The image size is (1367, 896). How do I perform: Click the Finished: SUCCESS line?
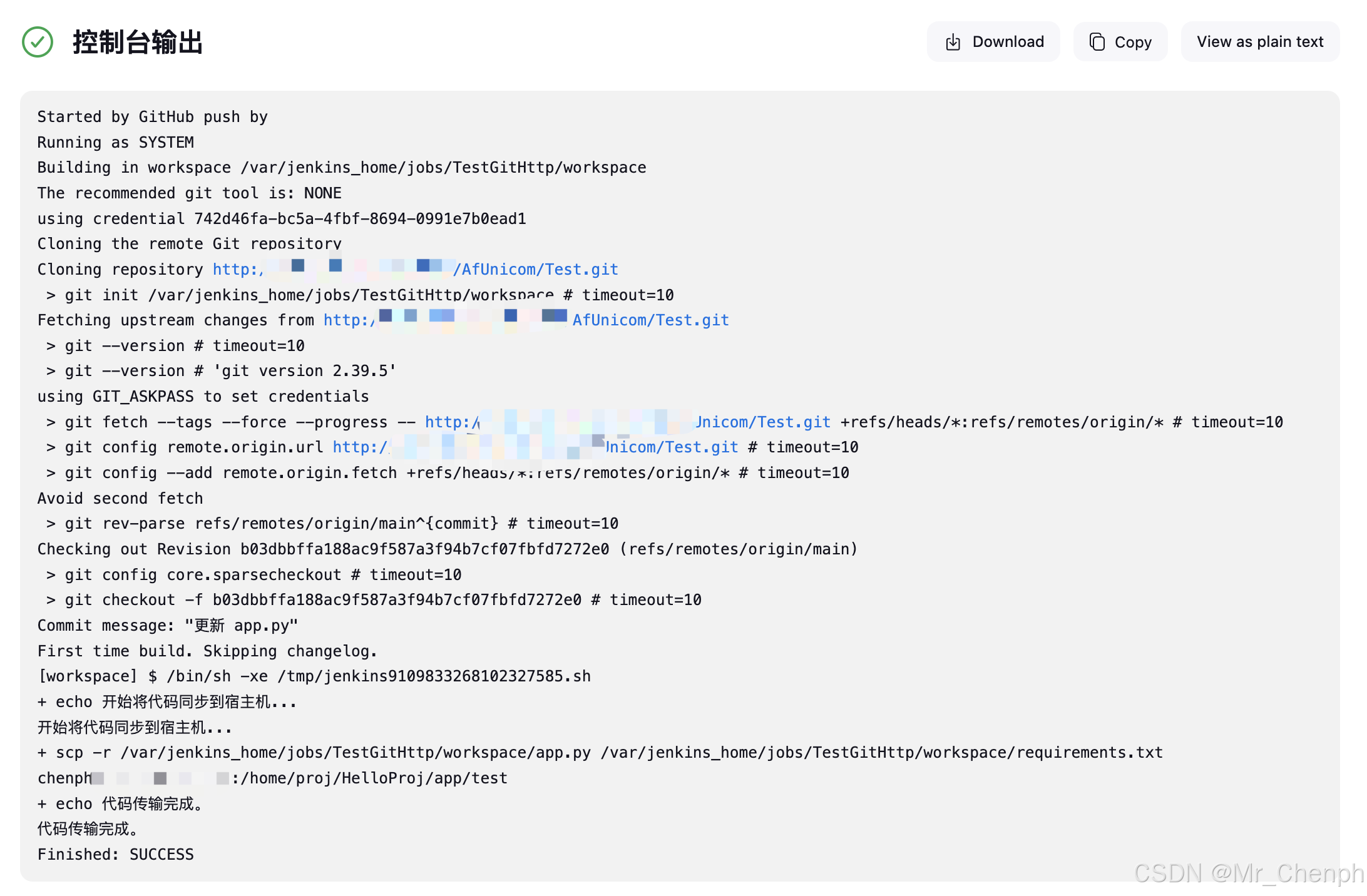[116, 855]
